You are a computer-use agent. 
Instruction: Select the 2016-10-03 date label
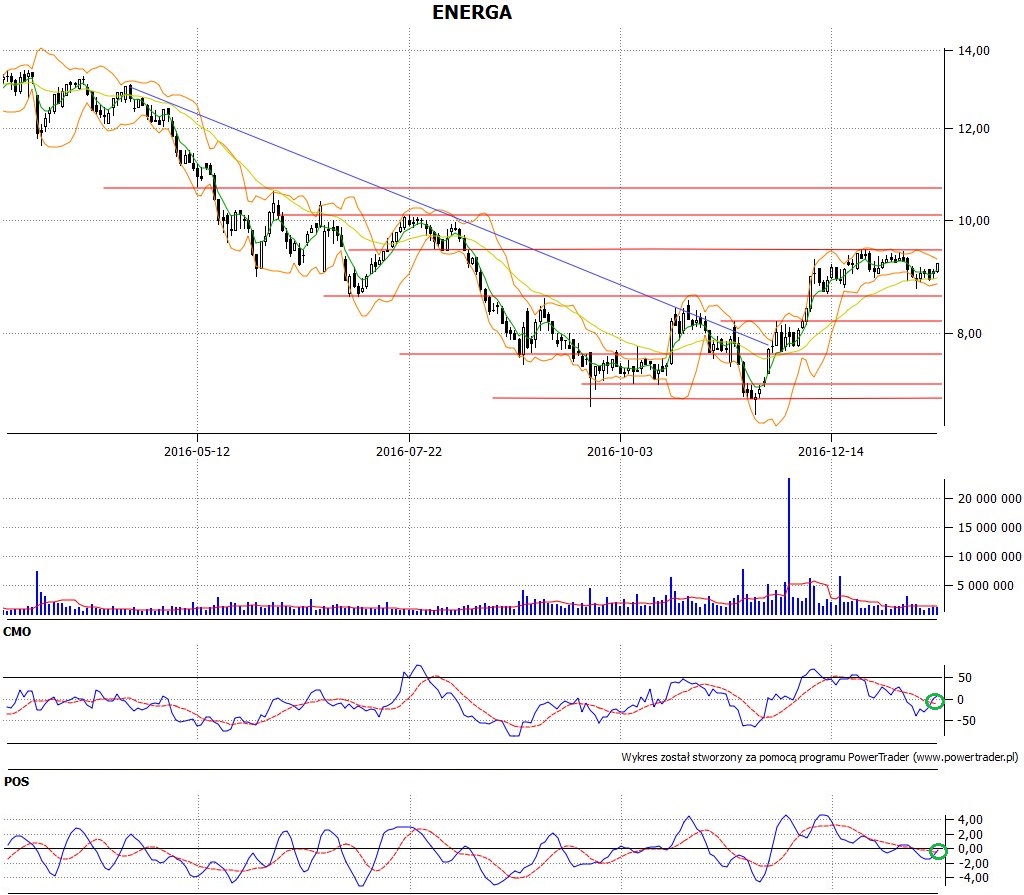click(620, 451)
